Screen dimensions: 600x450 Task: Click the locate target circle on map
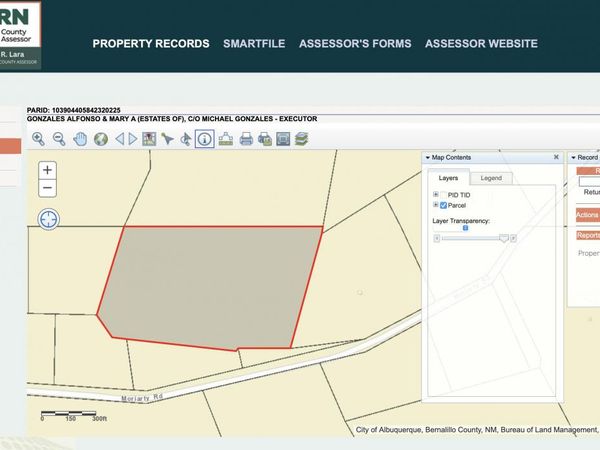point(48,219)
